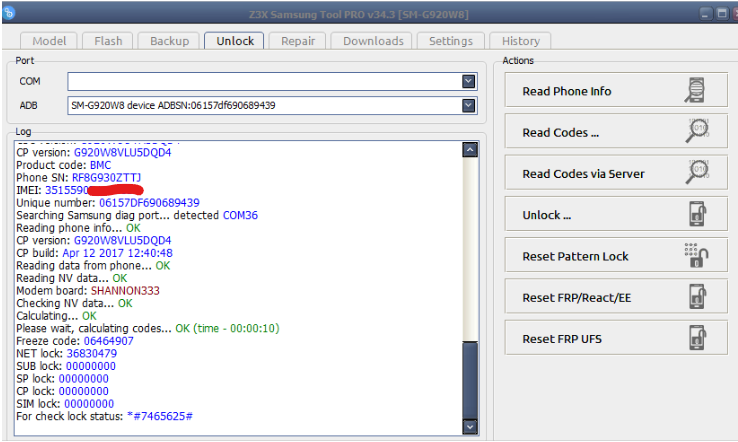Click the Phone SN value RF8G930ZTTJ

[x=106, y=177]
